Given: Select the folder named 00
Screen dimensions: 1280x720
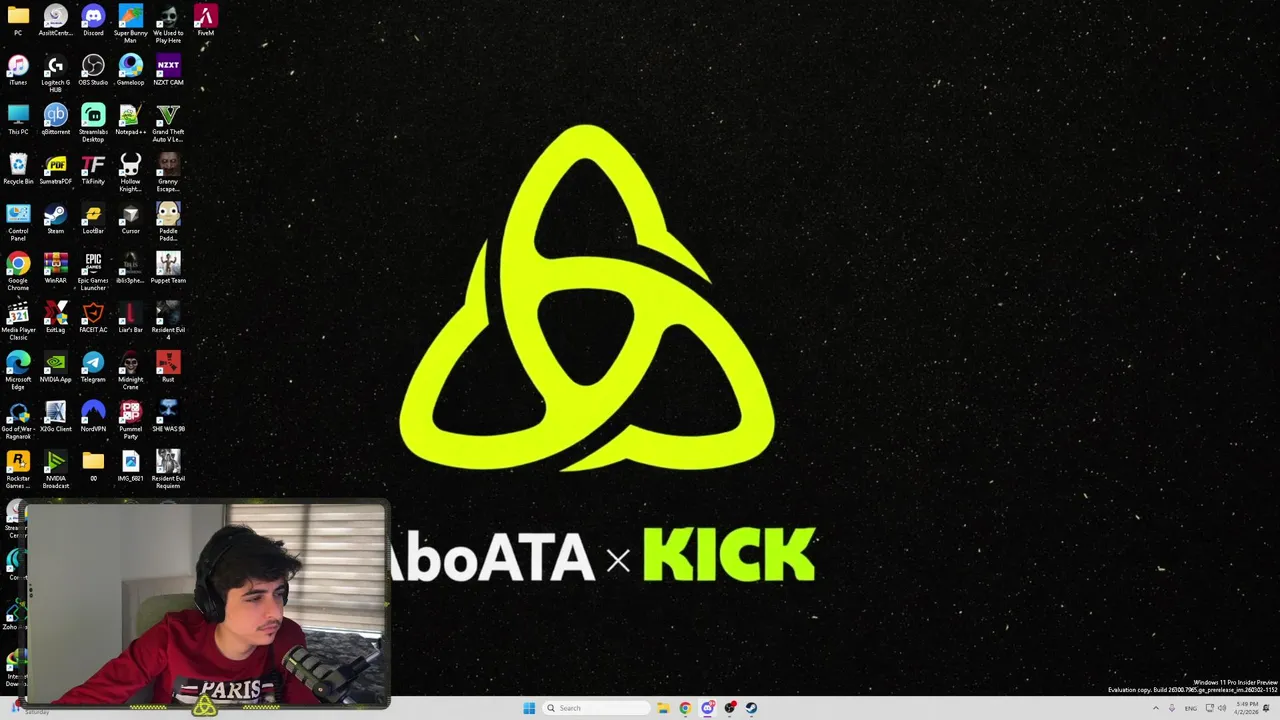Looking at the screenshot, I should click(93, 465).
